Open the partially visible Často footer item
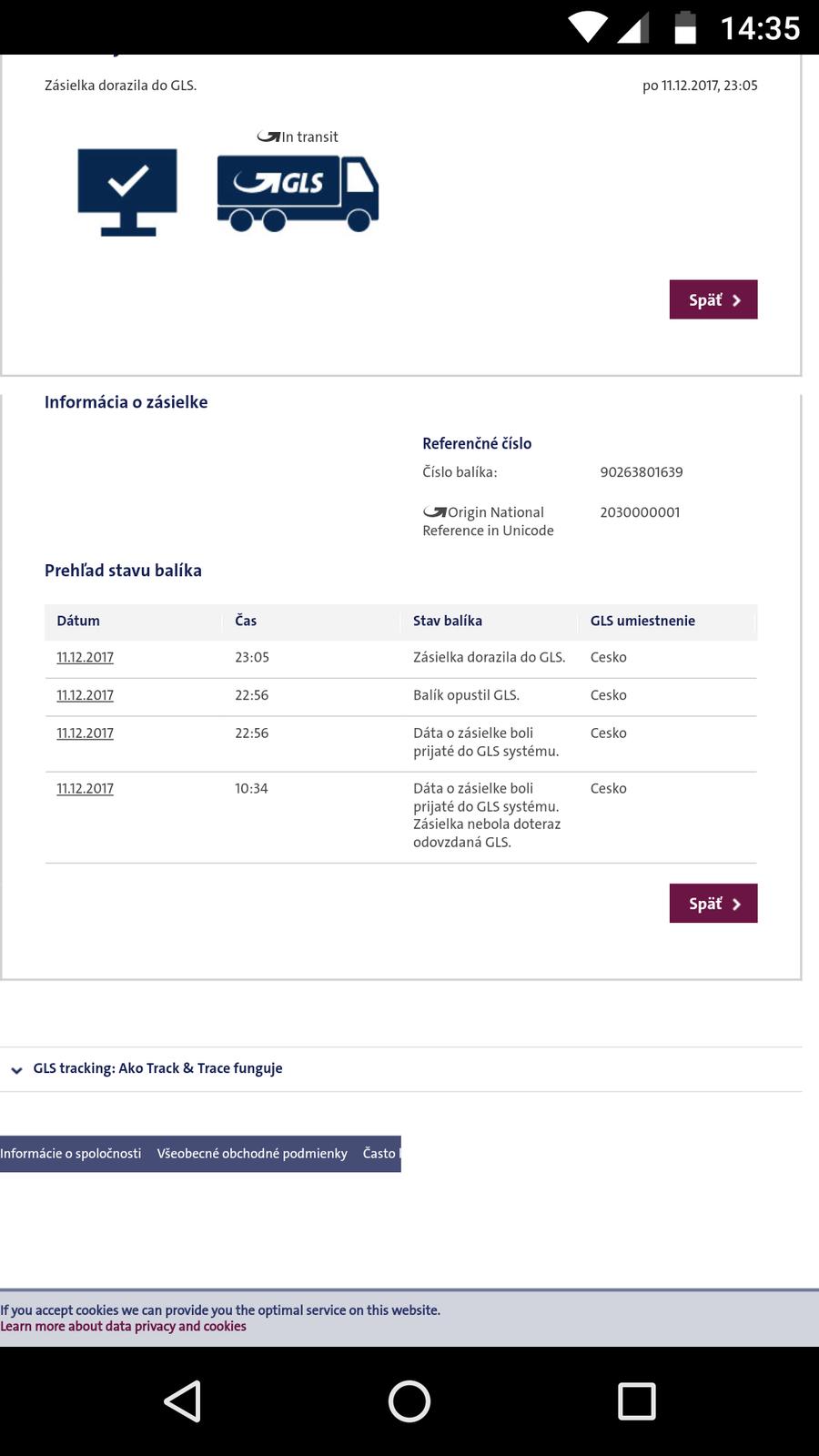This screenshot has width=819, height=1456. (x=380, y=1153)
